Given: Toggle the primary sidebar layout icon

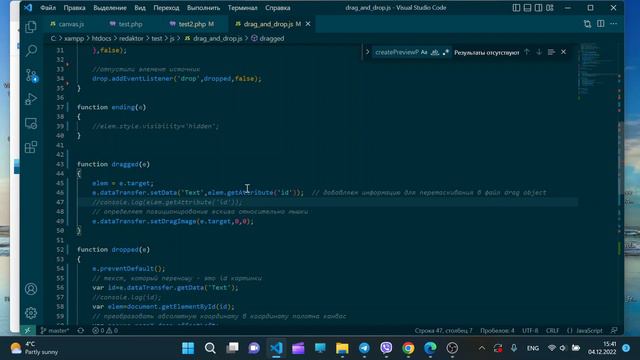Looking at the screenshot, I should point(516,8).
